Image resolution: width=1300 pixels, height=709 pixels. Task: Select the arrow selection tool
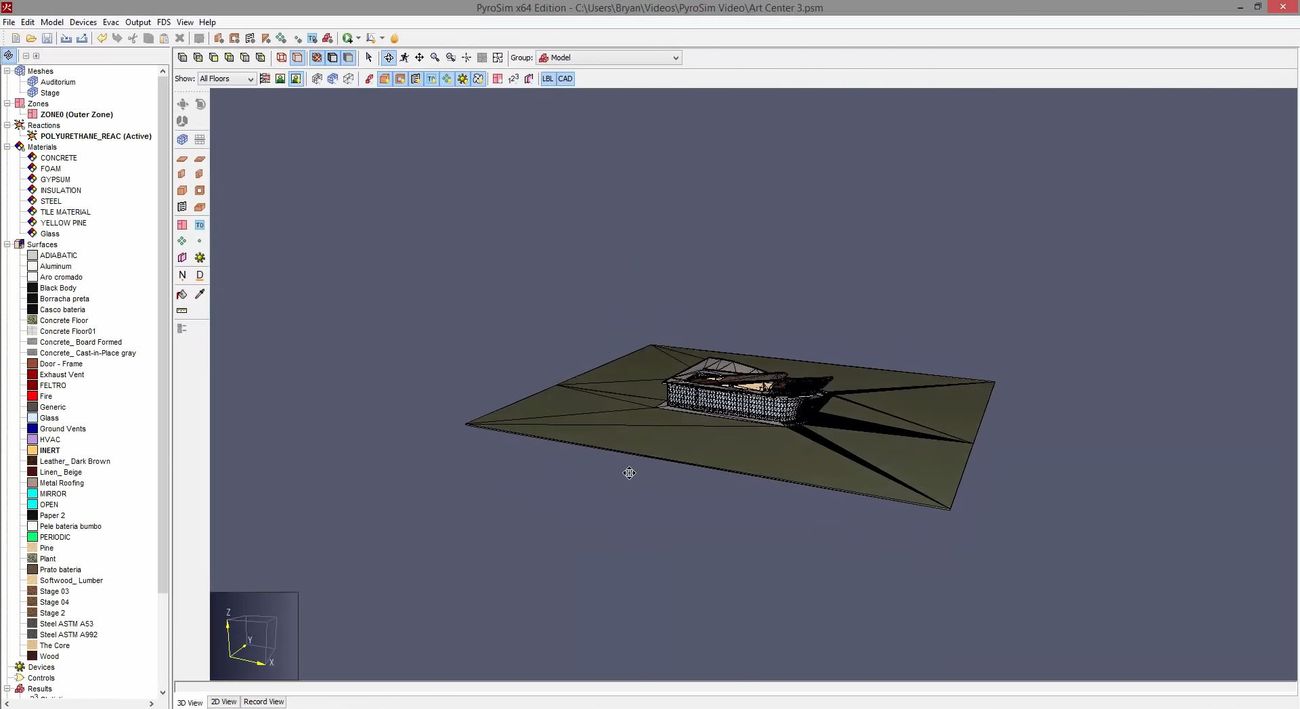[369, 58]
